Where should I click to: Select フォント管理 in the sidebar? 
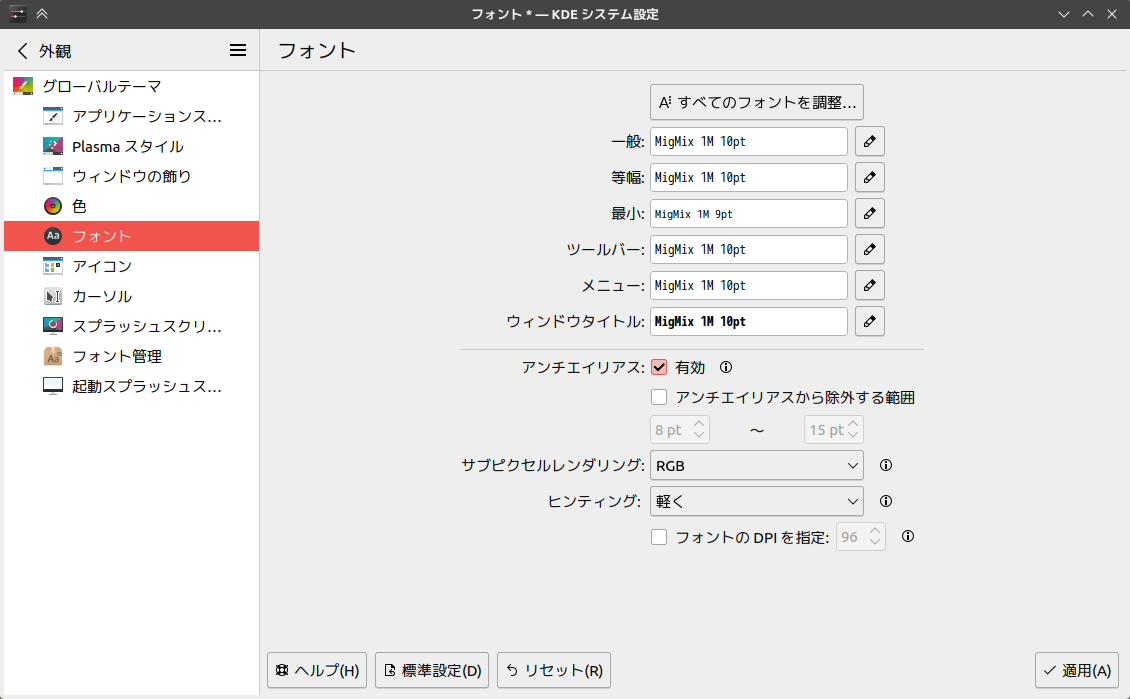(132, 356)
